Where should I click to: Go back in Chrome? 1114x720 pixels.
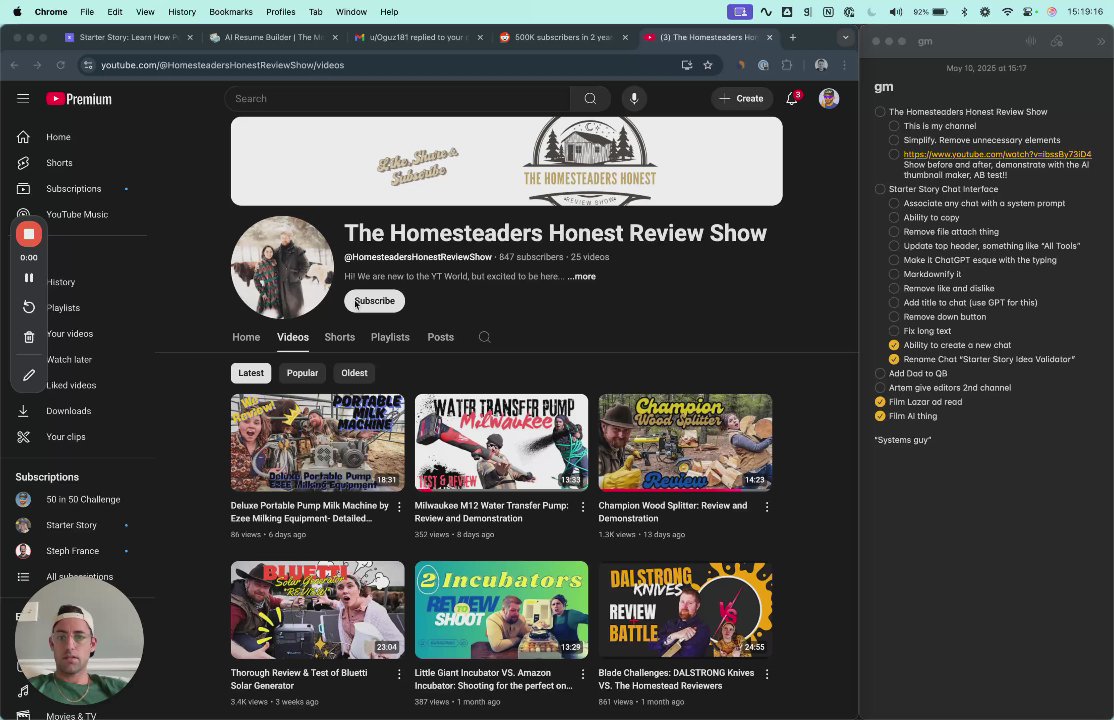point(14,65)
